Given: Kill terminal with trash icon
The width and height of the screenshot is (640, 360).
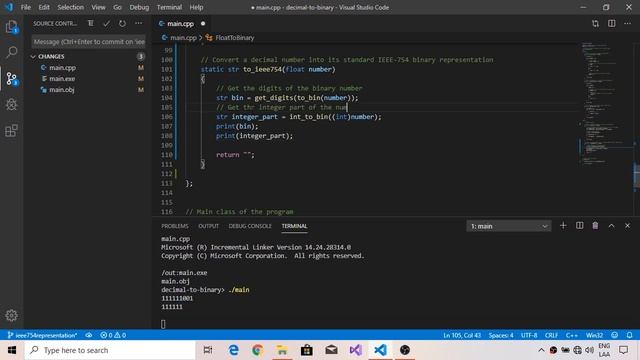Looking at the screenshot, I should pyautogui.click(x=595, y=226).
